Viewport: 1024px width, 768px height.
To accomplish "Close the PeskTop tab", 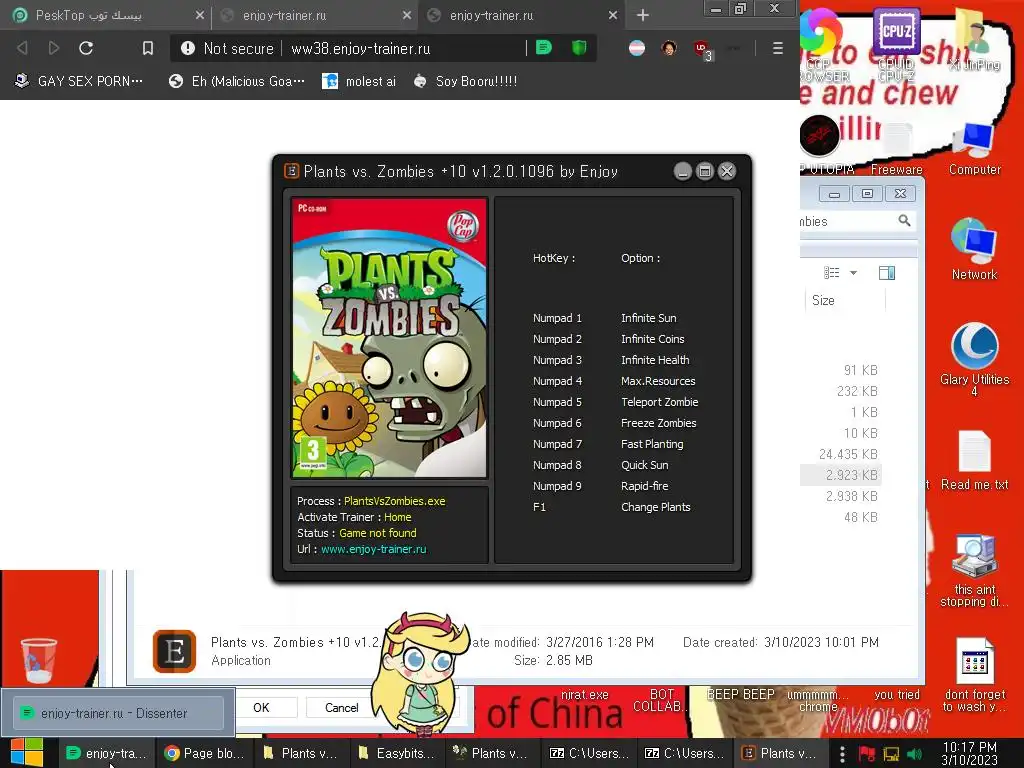I will [x=200, y=15].
